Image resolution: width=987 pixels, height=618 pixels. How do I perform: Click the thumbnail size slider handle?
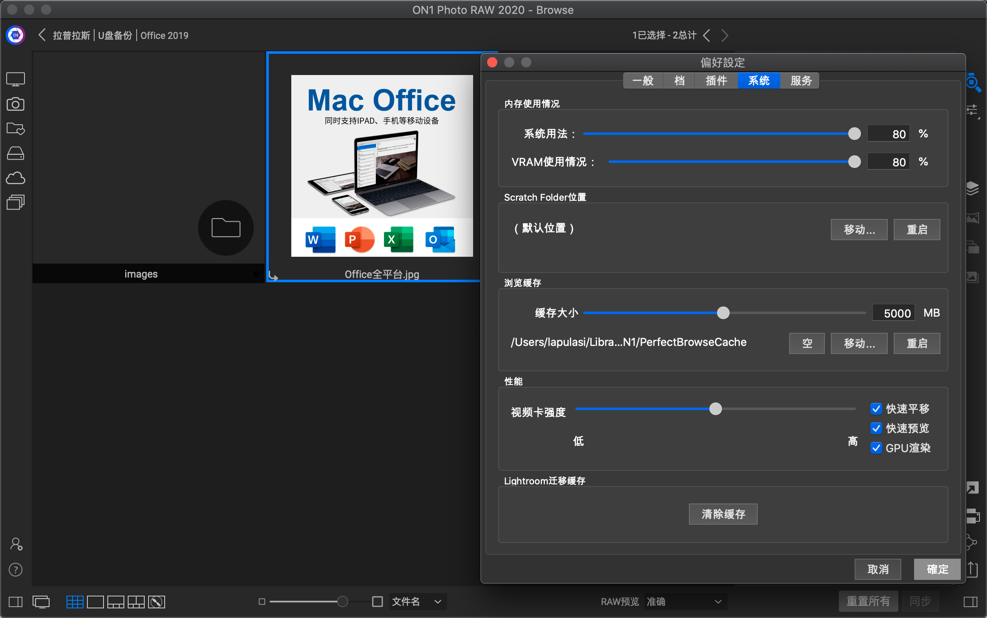click(x=342, y=602)
